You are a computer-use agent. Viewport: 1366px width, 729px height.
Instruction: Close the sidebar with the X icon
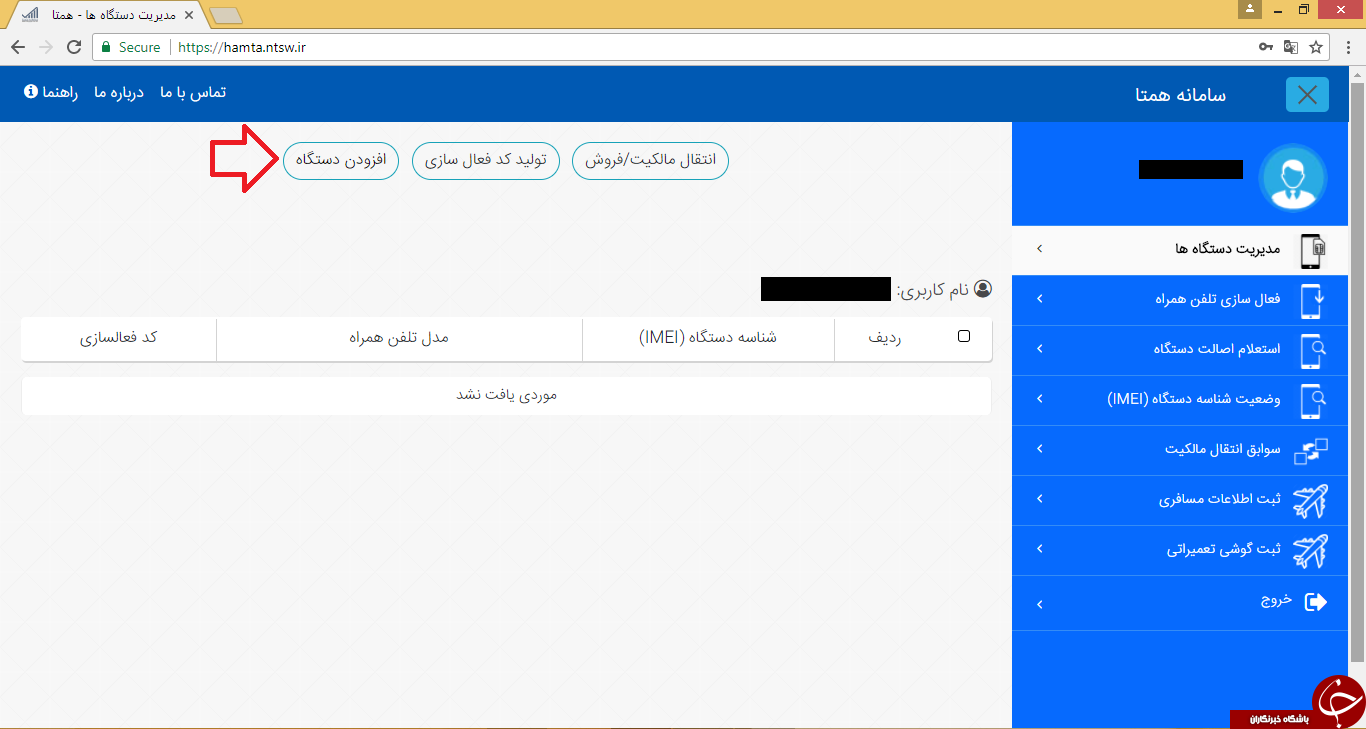pyautogui.click(x=1307, y=95)
